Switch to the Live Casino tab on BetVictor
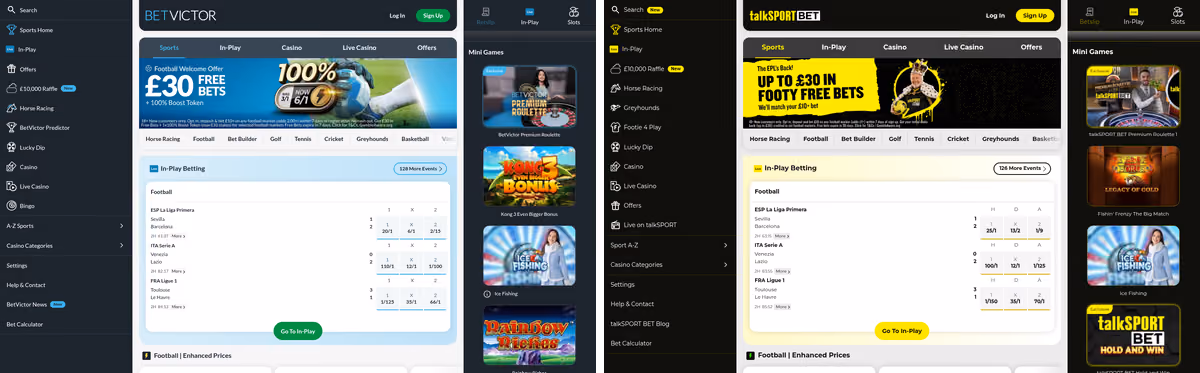1200x373 pixels. [x=359, y=47]
